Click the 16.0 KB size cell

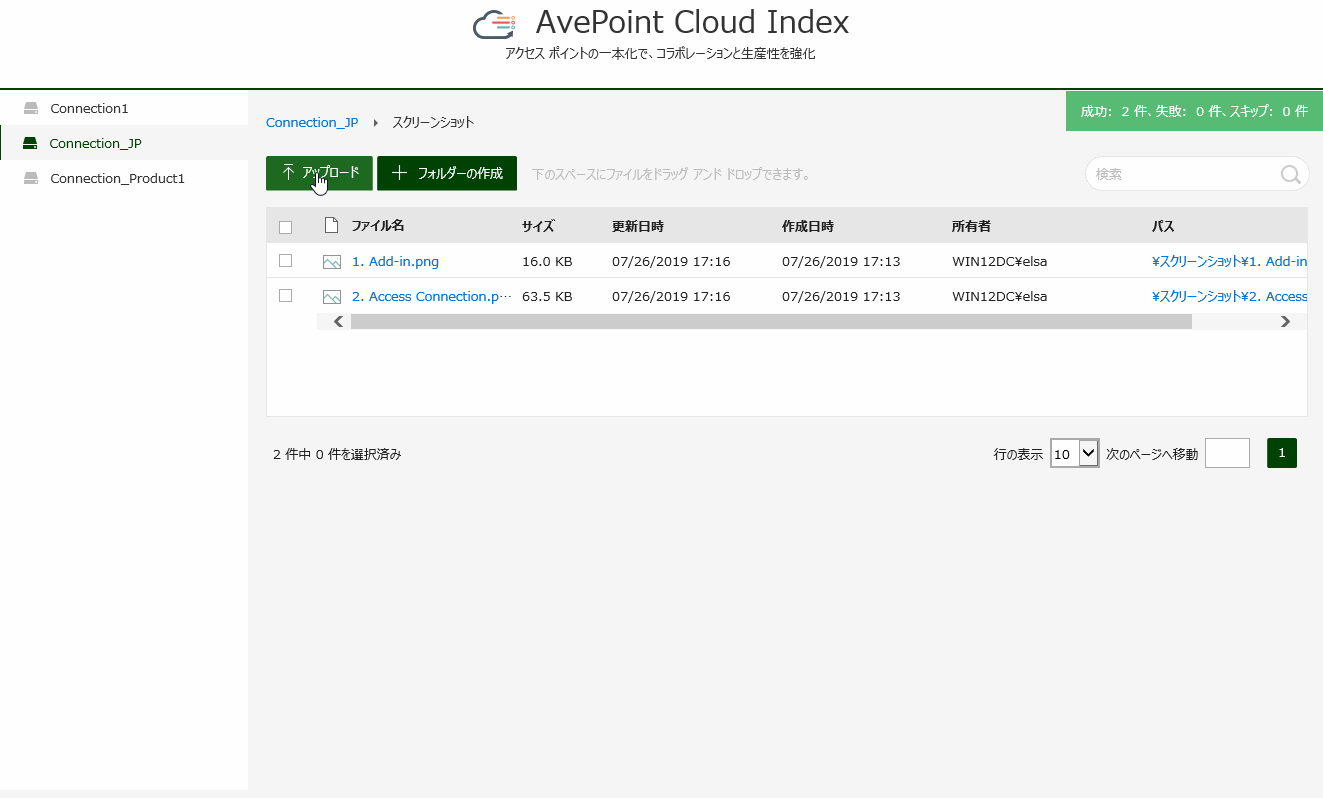click(547, 262)
